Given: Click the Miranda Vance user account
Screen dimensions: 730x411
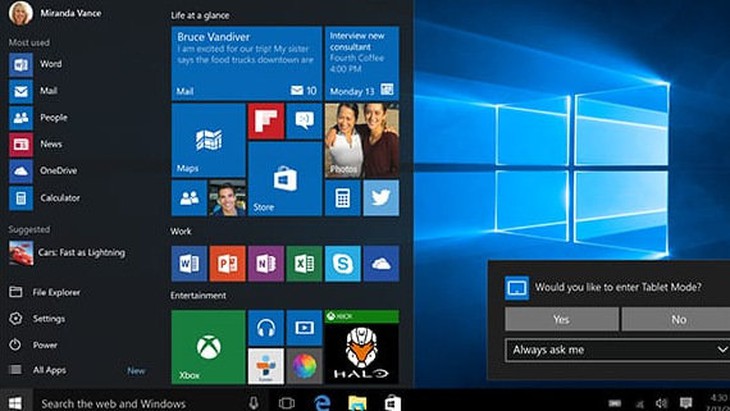Looking at the screenshot, I should (x=55, y=13).
